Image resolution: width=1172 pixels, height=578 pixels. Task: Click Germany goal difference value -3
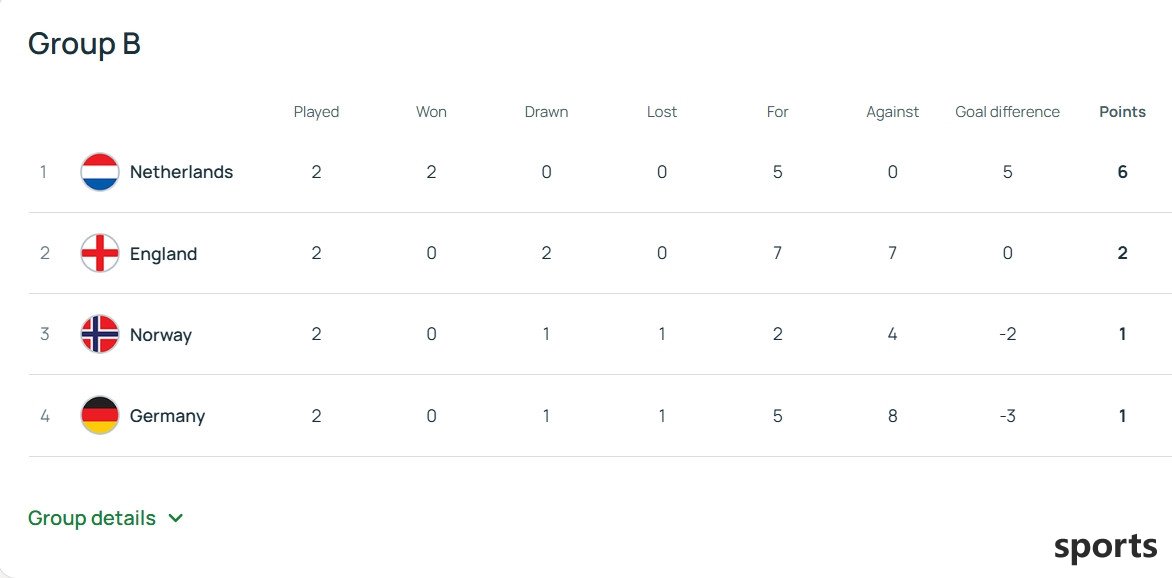1008,416
